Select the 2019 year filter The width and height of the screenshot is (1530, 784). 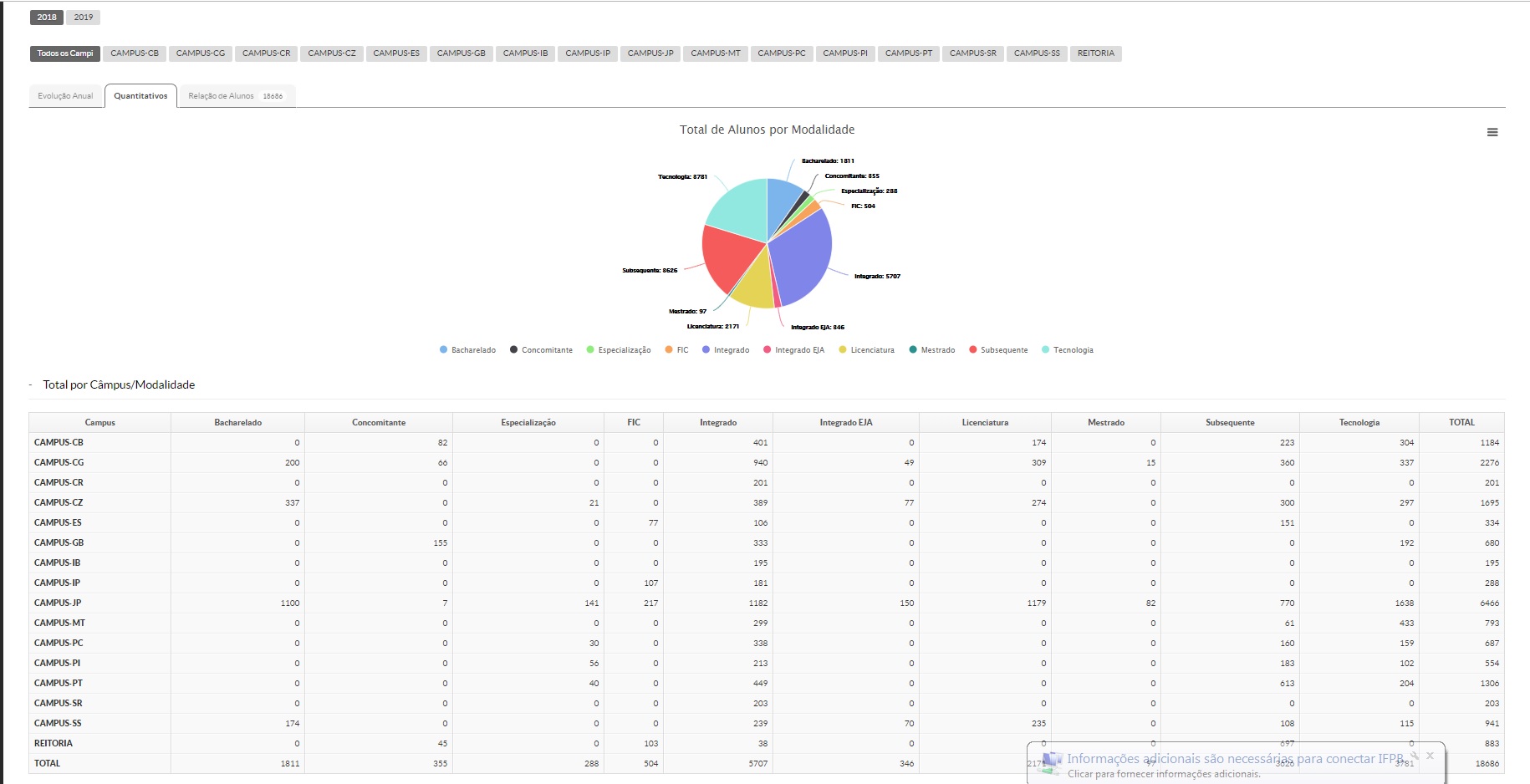[x=84, y=18]
